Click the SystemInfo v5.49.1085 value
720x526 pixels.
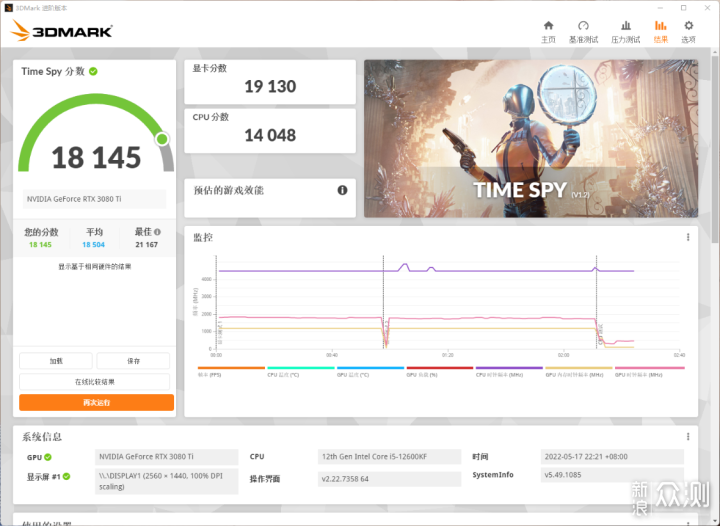tap(612, 475)
